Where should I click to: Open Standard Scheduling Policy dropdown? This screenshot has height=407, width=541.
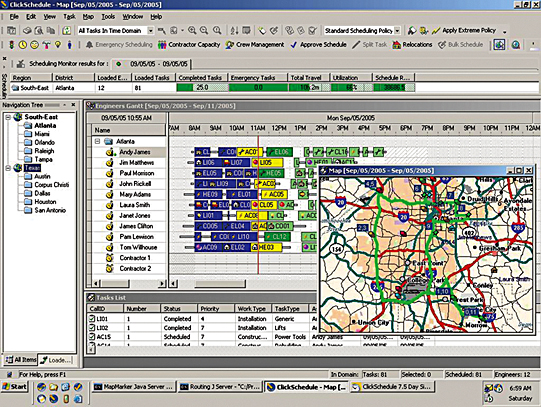click(x=397, y=31)
